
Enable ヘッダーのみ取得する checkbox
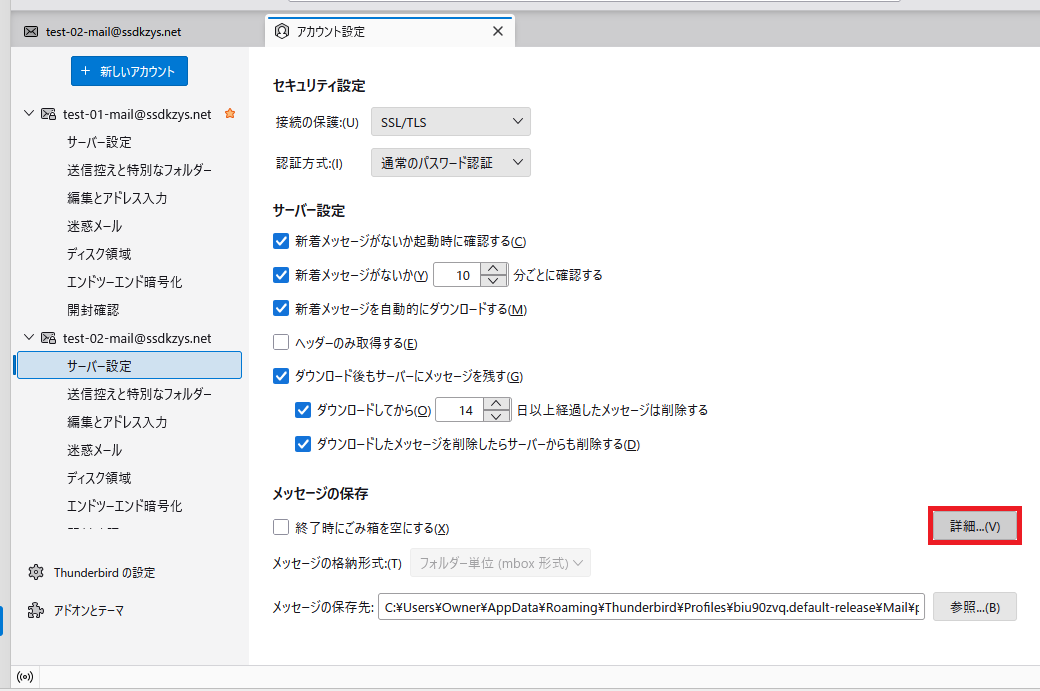click(281, 343)
